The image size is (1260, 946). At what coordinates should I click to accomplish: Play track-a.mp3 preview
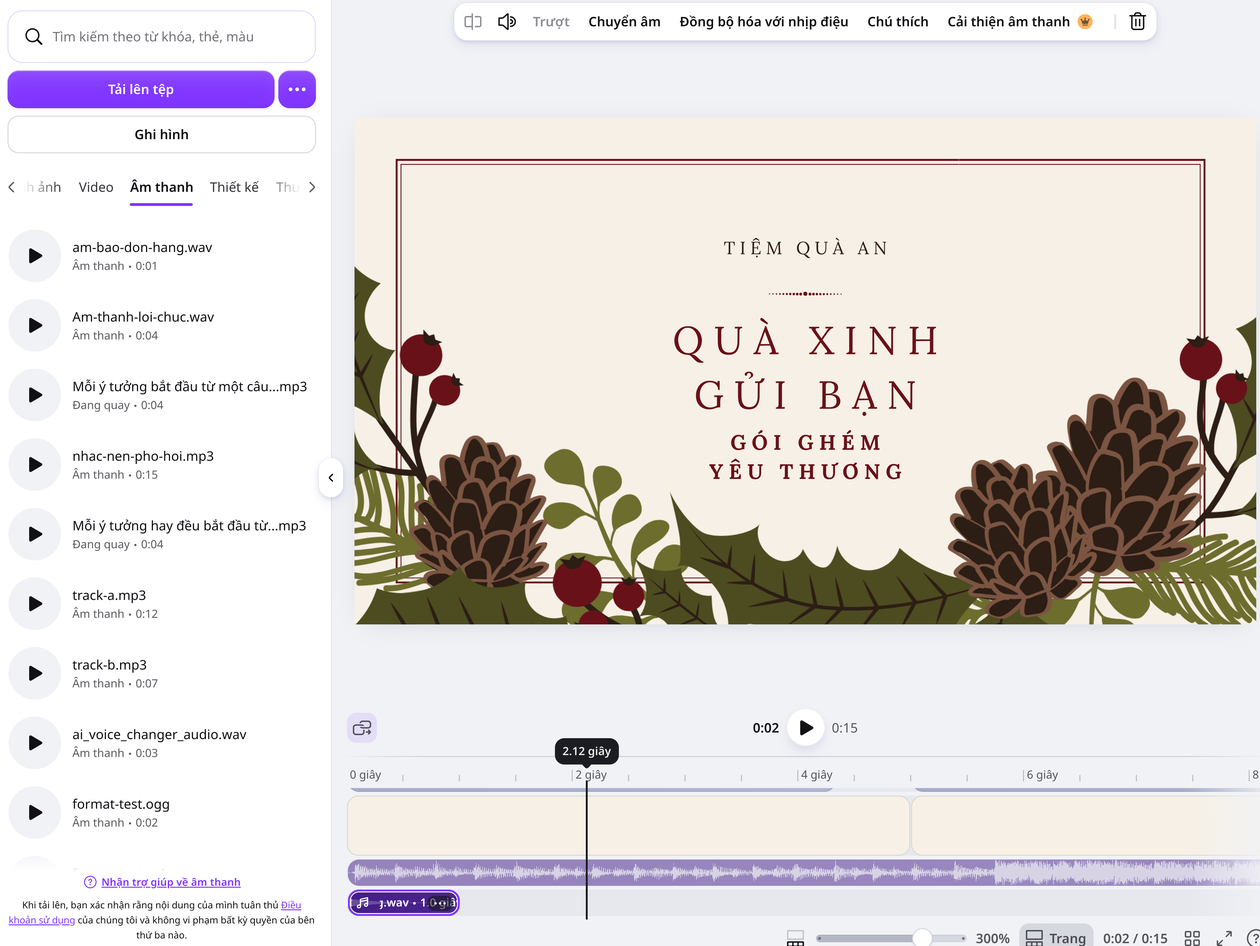click(35, 603)
